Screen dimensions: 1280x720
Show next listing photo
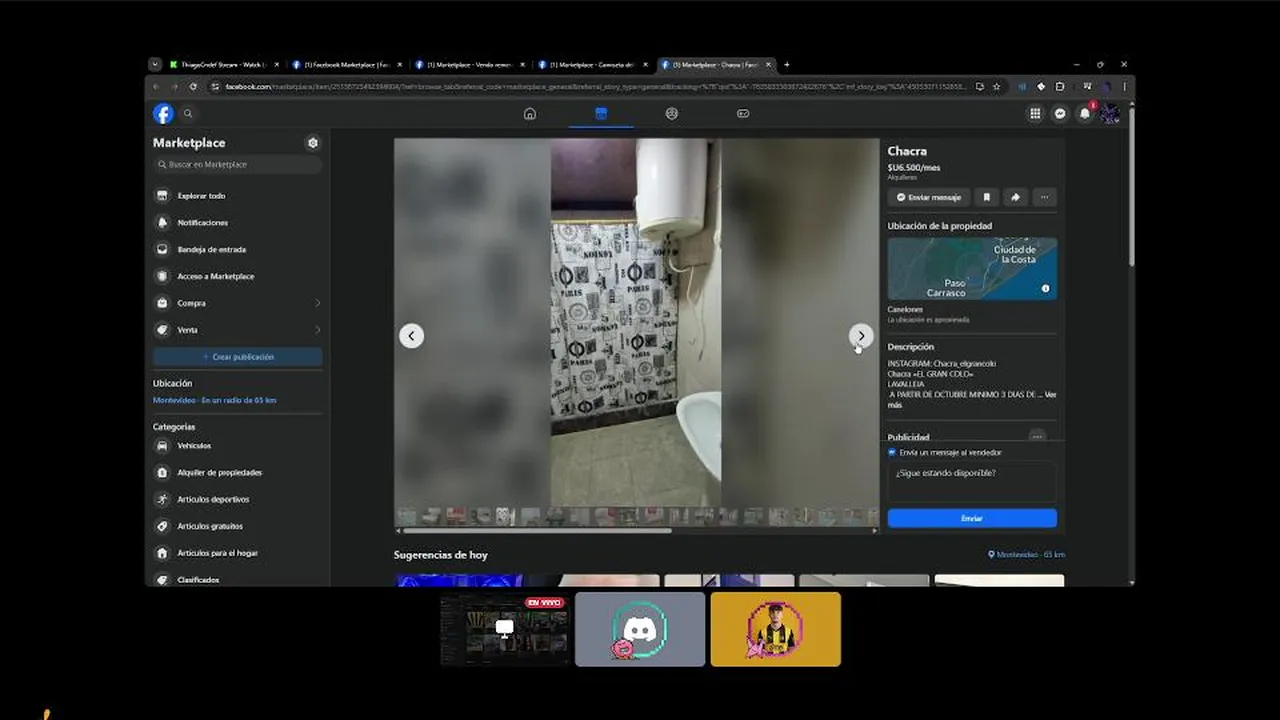tap(861, 336)
